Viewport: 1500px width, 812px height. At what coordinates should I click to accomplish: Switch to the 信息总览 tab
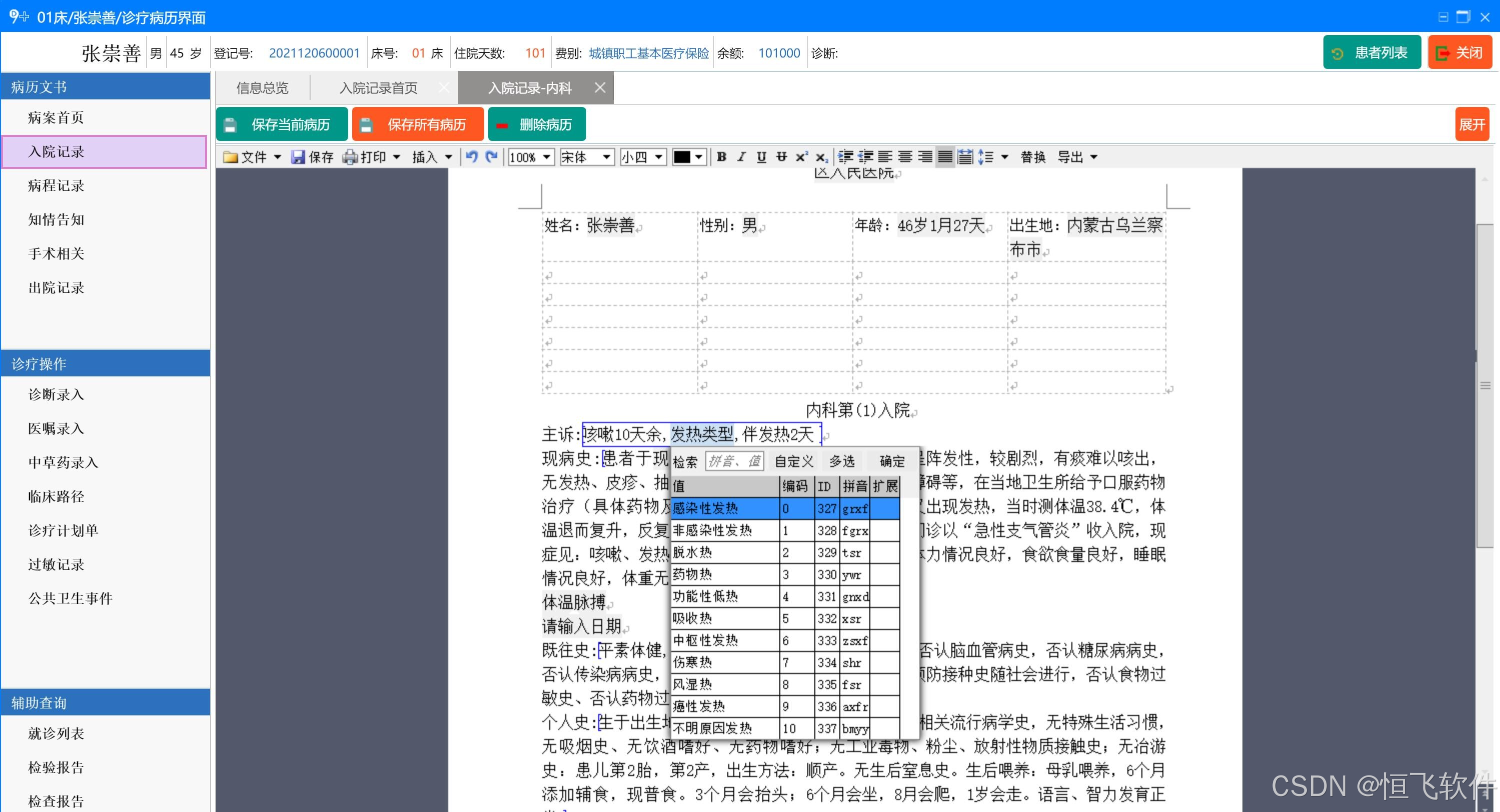coord(262,88)
